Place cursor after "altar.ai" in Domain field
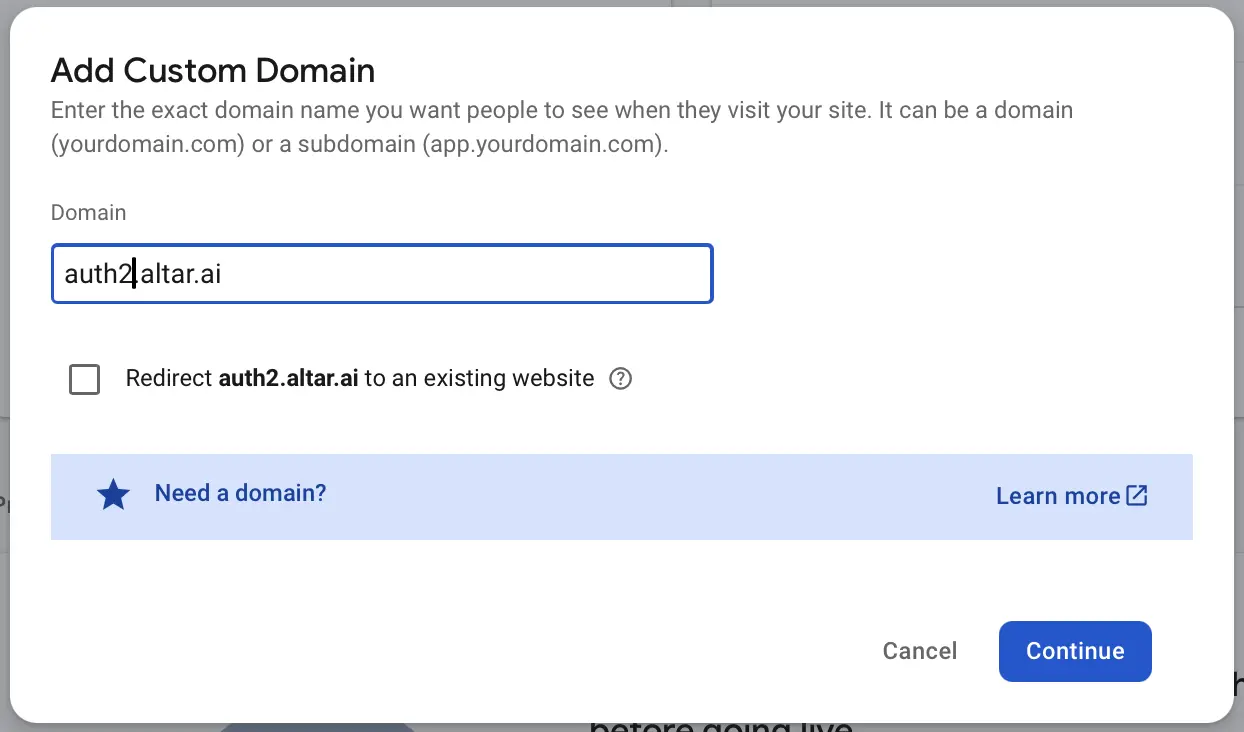This screenshot has width=1244, height=732. point(223,274)
